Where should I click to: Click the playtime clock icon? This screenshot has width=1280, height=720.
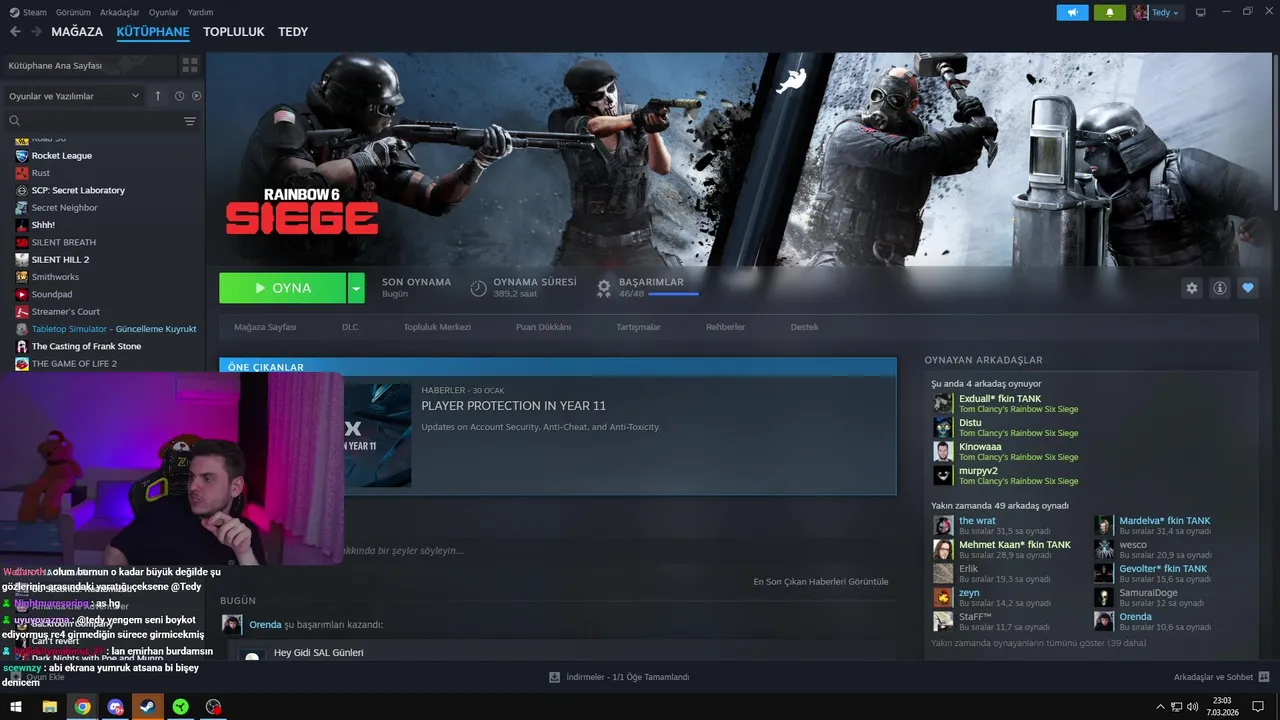click(478, 288)
